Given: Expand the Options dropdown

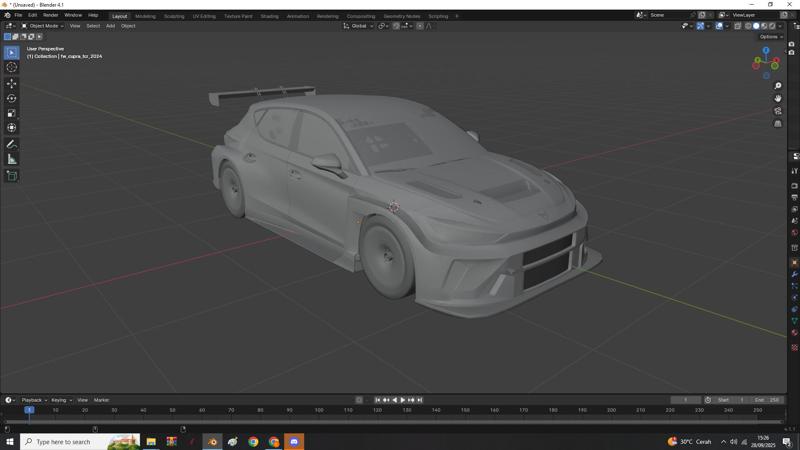Looking at the screenshot, I should pyautogui.click(x=770, y=37).
